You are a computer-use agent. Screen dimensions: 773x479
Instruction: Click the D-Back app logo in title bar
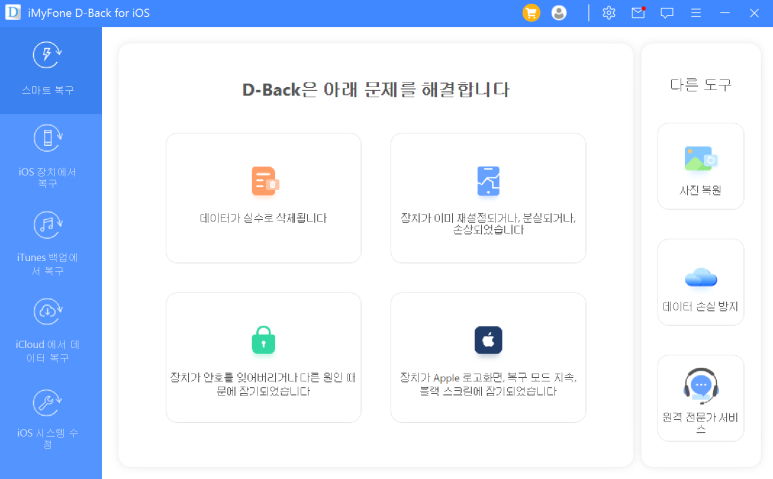(13, 12)
